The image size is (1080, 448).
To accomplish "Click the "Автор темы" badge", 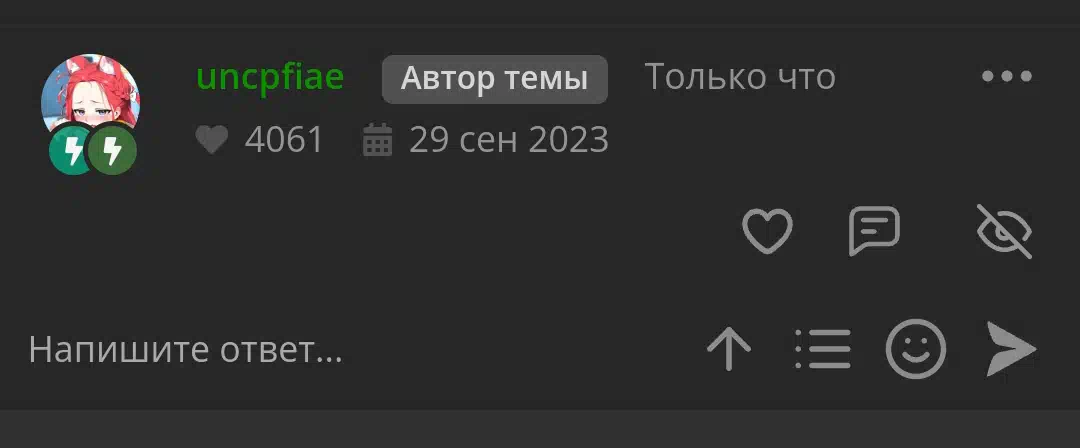I will 495,79.
